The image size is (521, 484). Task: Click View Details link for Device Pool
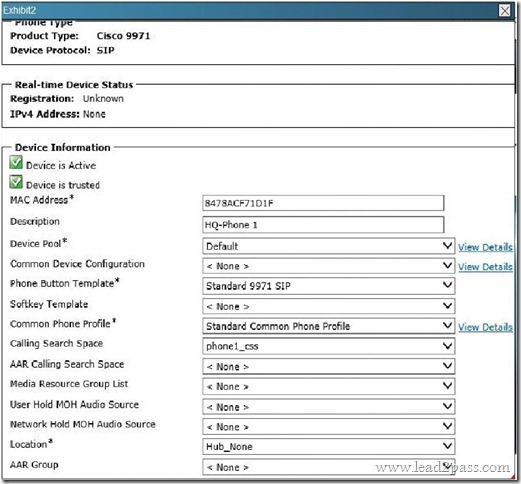click(x=485, y=247)
